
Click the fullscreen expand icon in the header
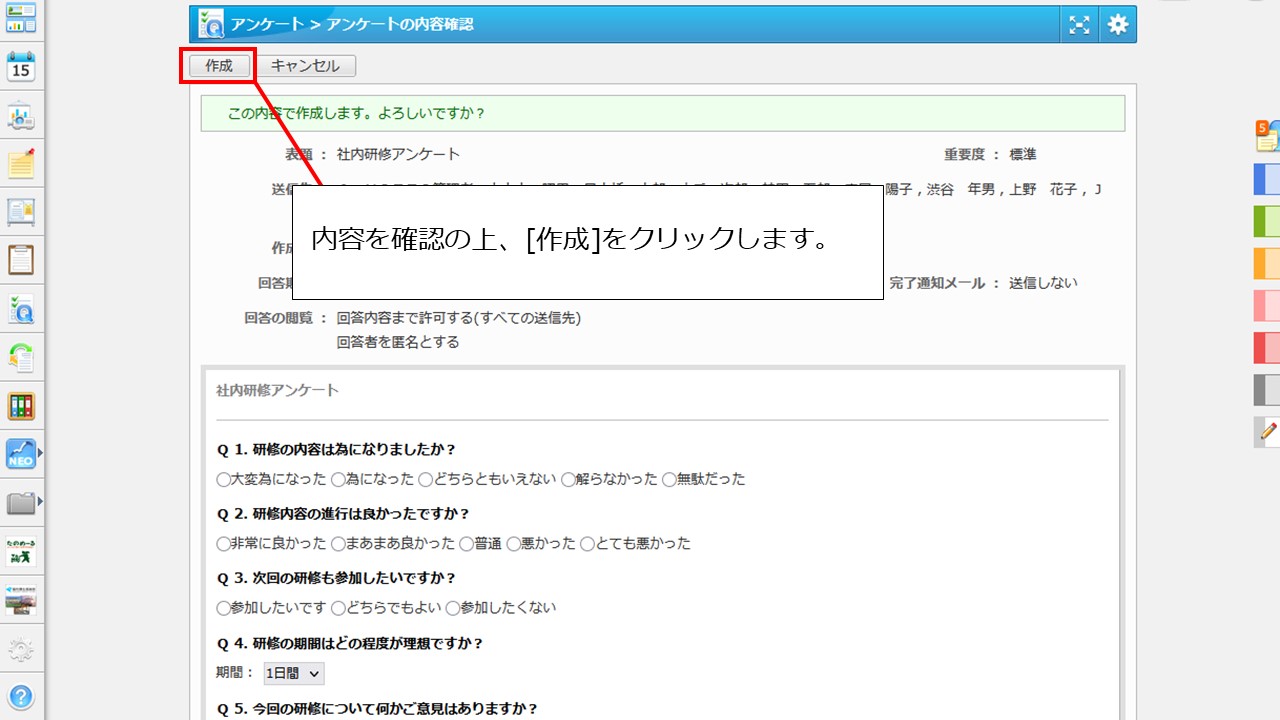coord(1079,25)
